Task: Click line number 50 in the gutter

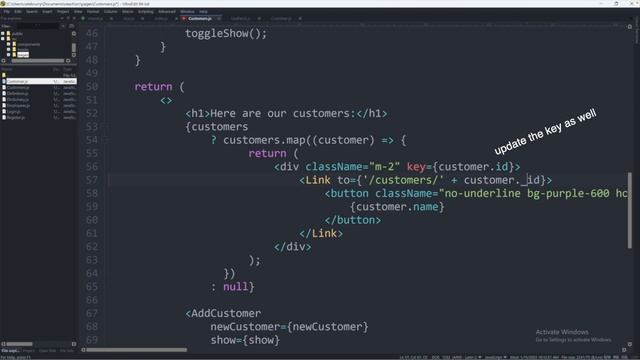Action: (x=92, y=87)
